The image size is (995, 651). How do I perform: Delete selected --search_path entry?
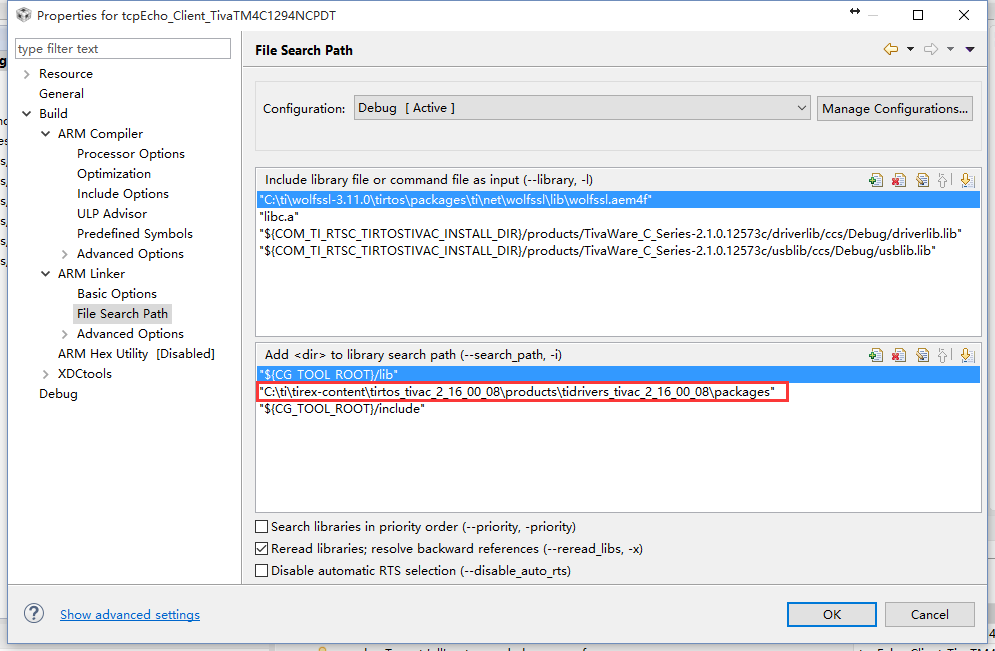coord(899,355)
